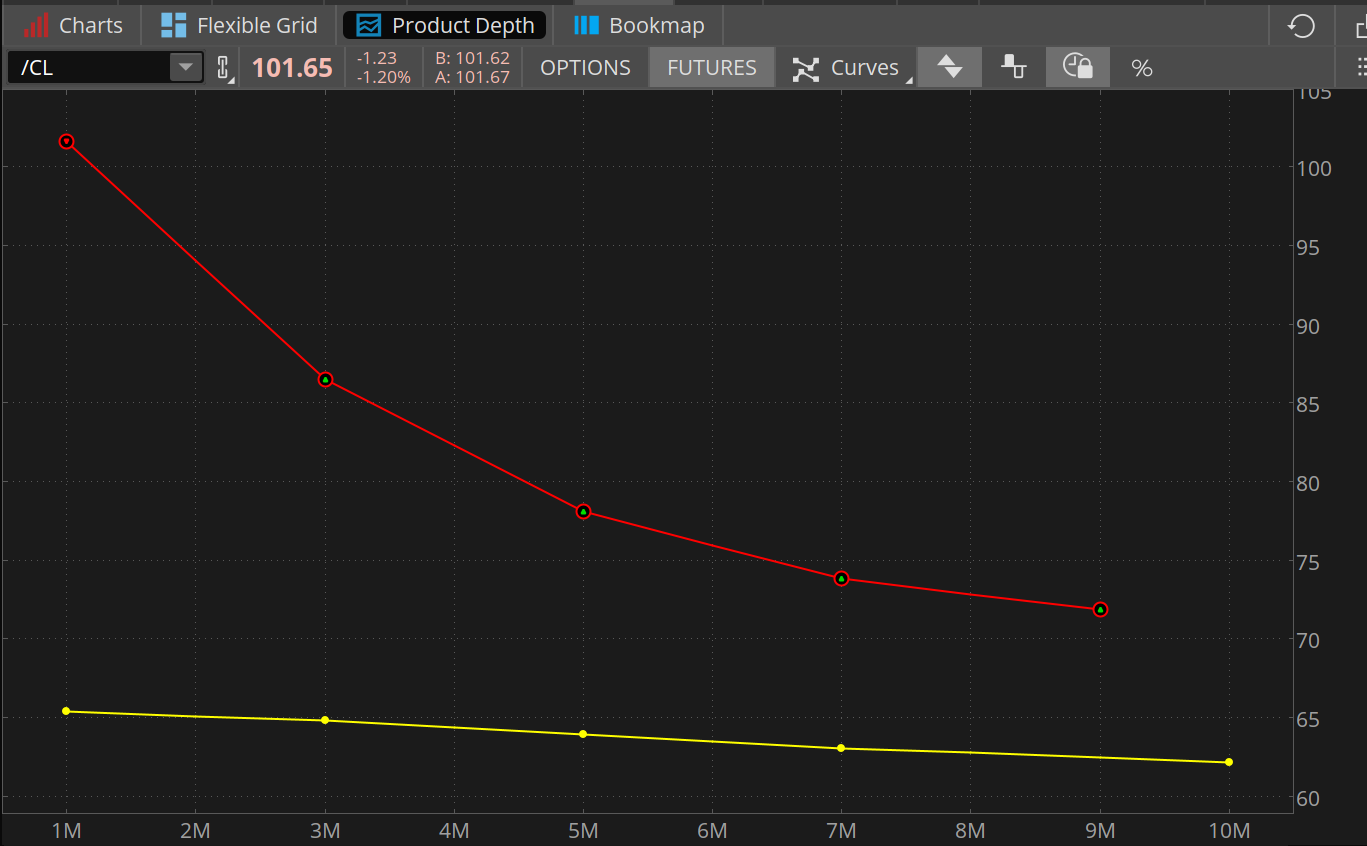Click the yellow curve point at 10M
Viewport: 1367px width, 846px height.
point(1229,762)
